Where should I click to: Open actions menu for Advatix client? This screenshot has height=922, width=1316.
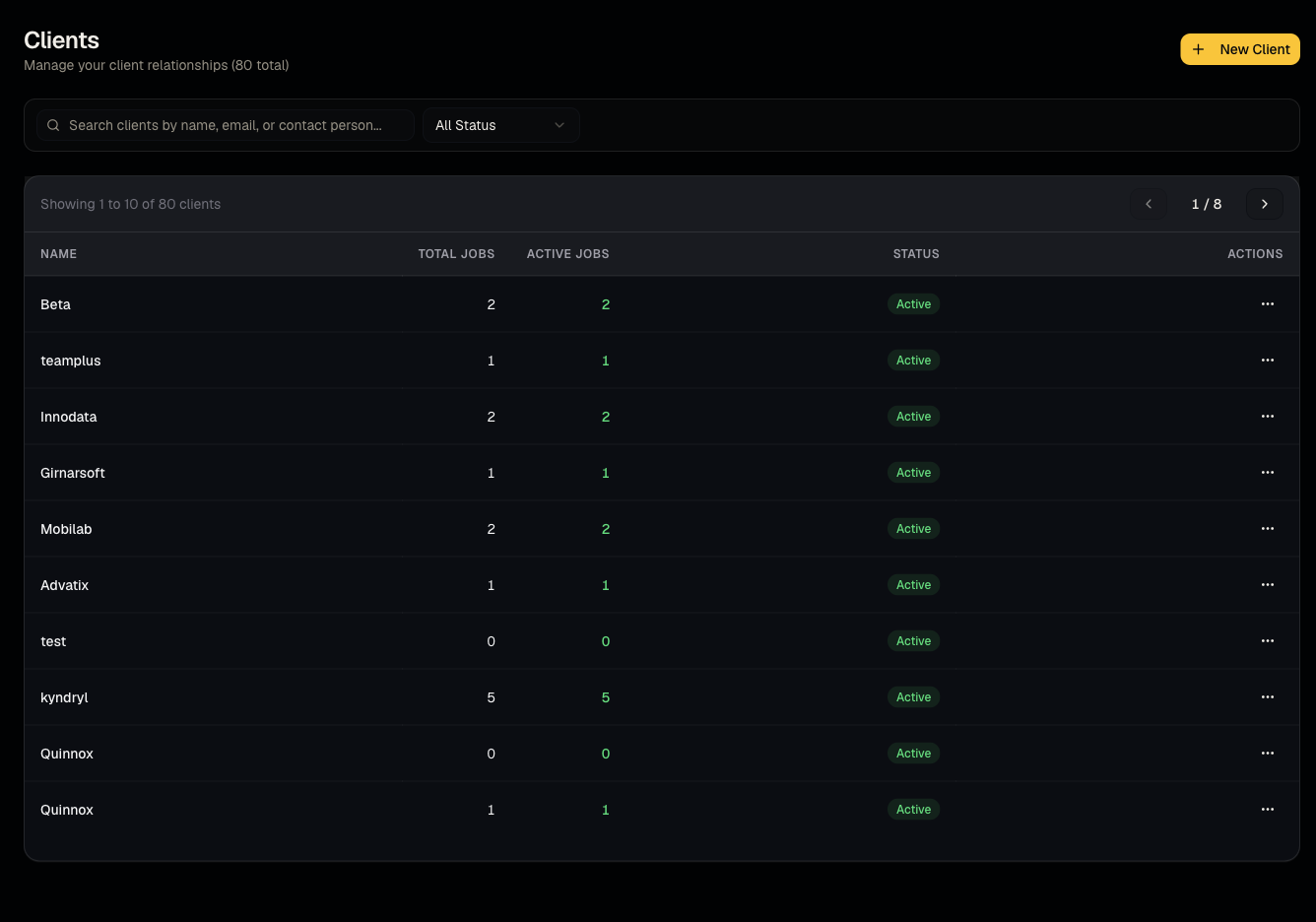[1267, 585]
